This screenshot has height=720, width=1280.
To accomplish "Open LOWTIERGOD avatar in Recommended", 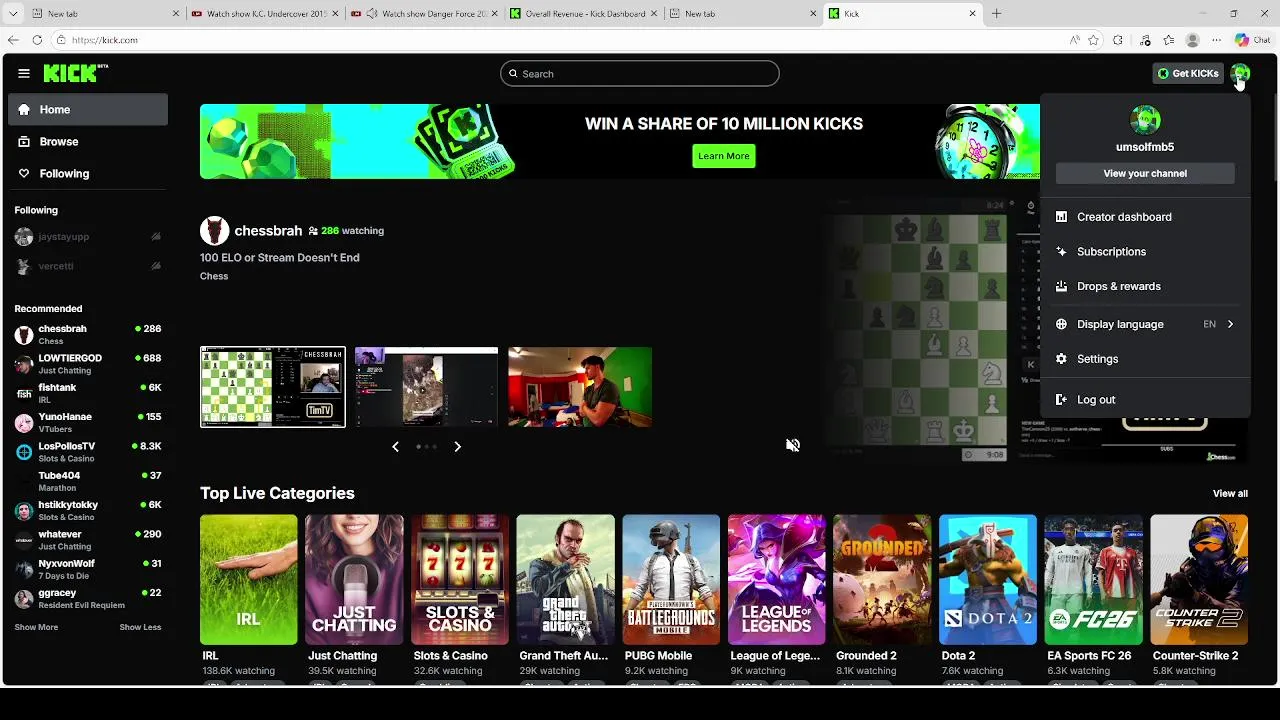I will pyautogui.click(x=24, y=364).
